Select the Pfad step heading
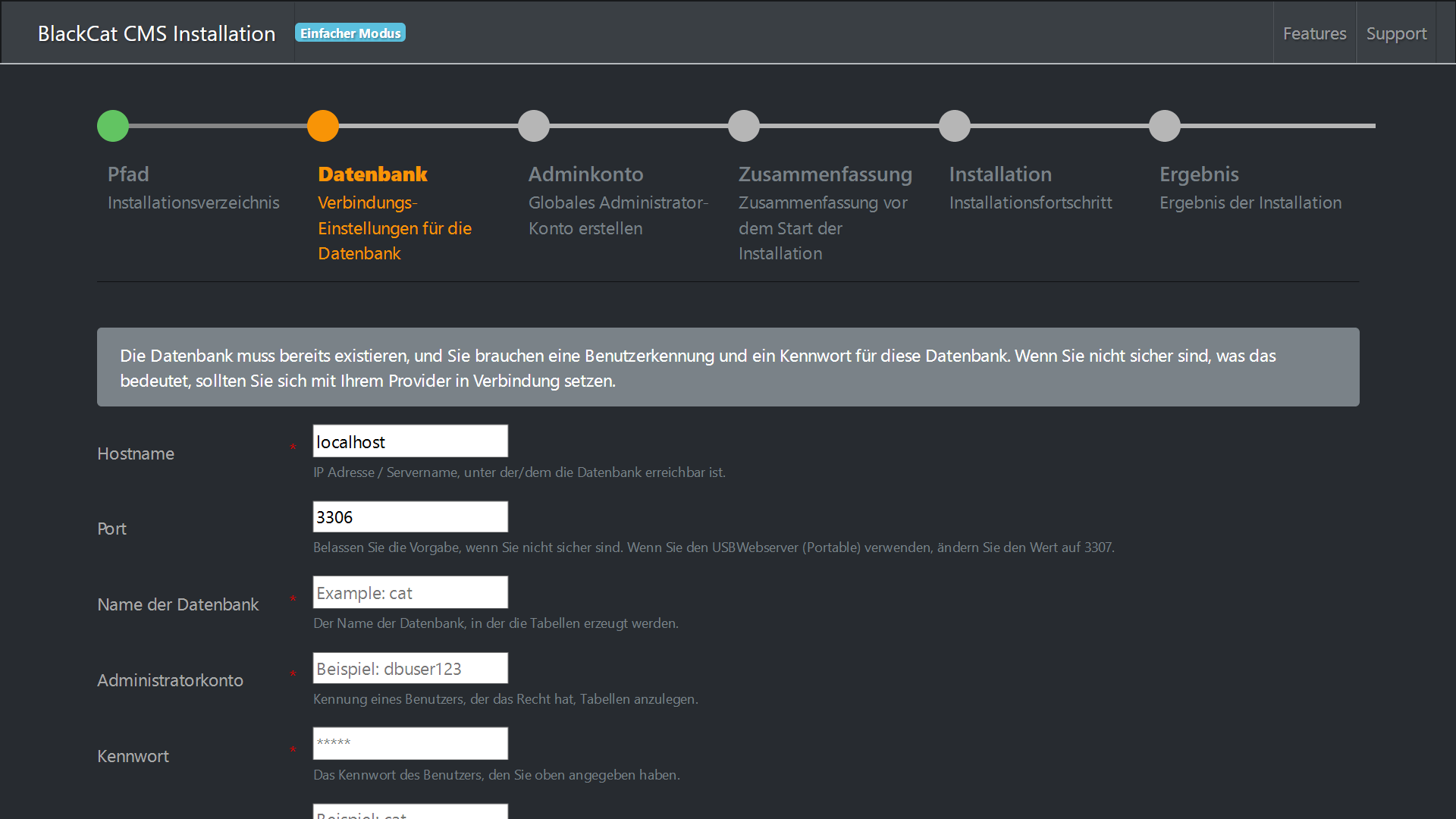Image resolution: width=1456 pixels, height=819 pixels. click(128, 174)
